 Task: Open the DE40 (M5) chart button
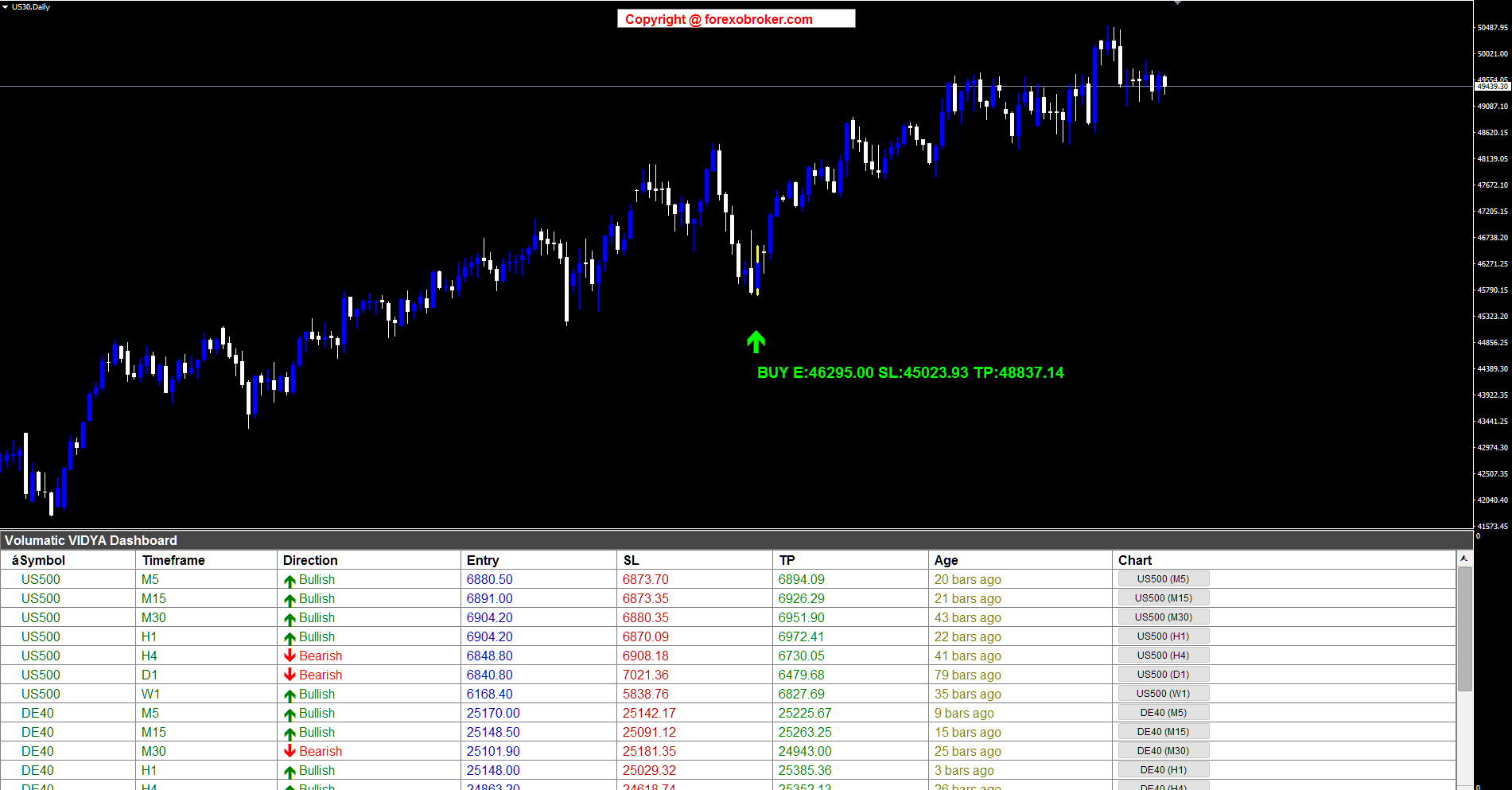(1163, 713)
